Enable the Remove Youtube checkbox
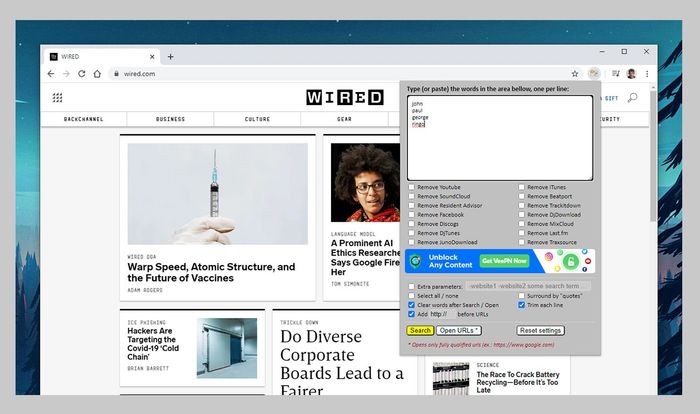Image resolution: width=700 pixels, height=414 pixels. point(412,187)
